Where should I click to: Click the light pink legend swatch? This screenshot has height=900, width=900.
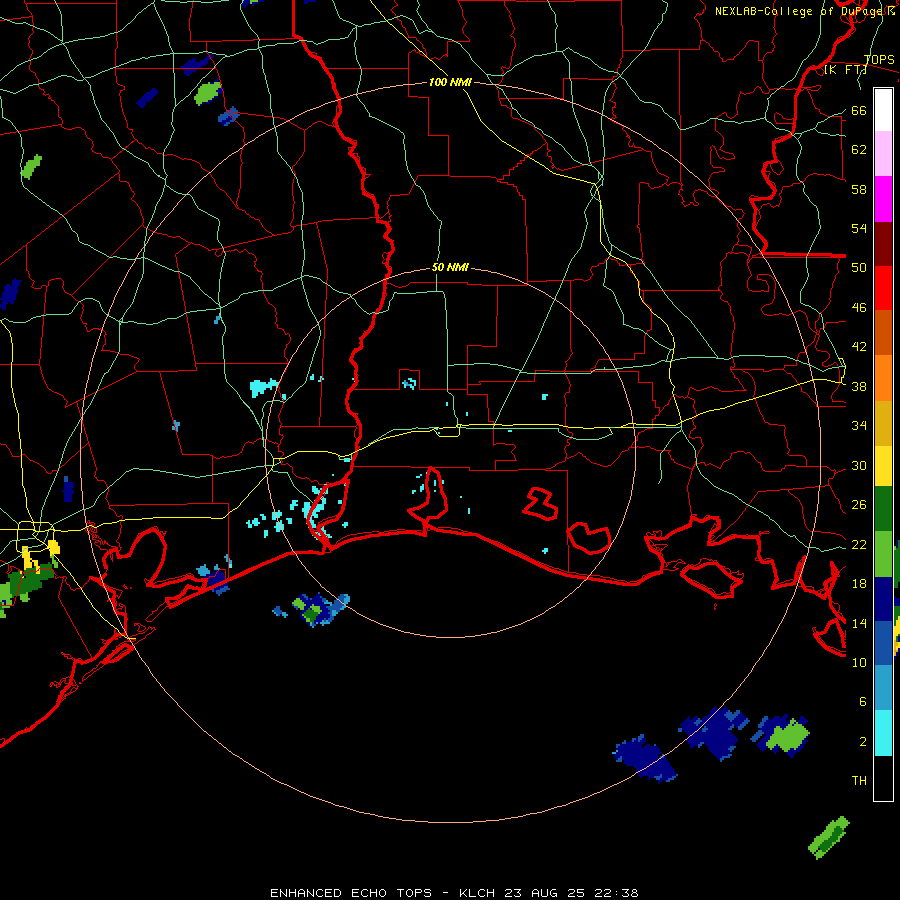click(x=883, y=154)
